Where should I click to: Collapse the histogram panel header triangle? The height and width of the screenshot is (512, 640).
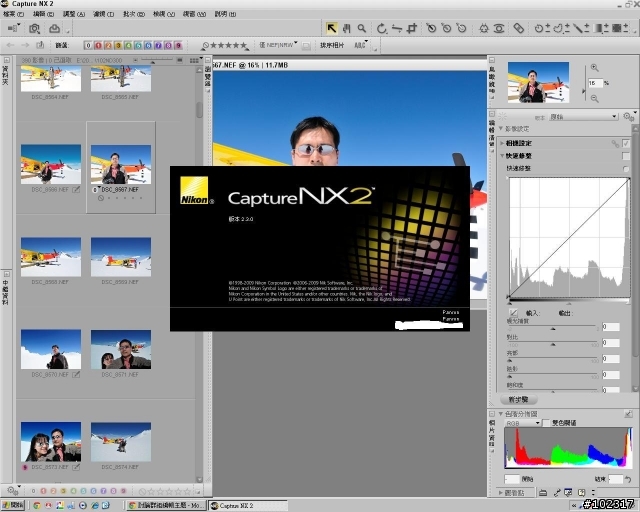500,414
